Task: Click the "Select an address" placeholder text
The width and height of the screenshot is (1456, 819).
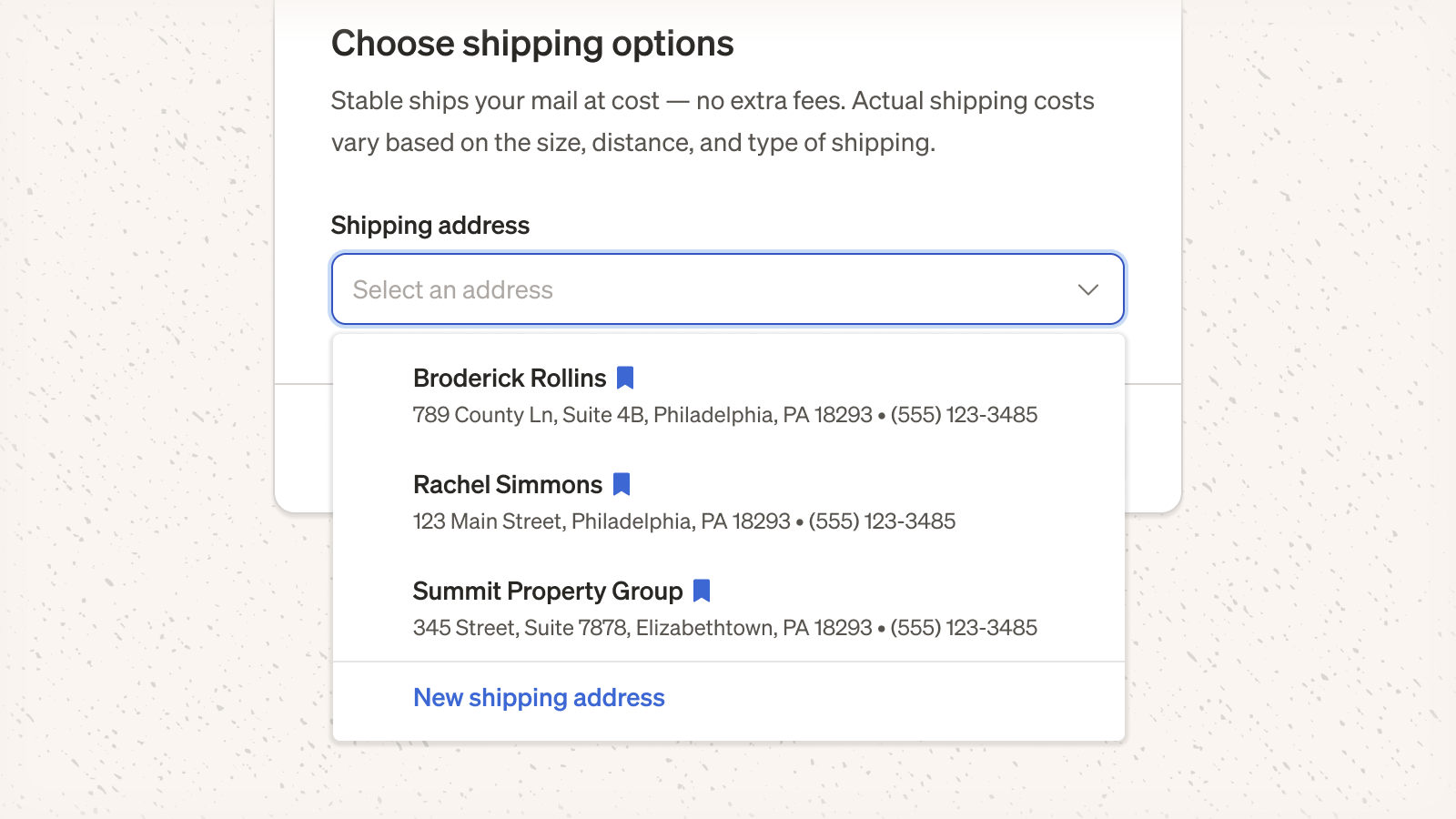Action: click(x=453, y=289)
